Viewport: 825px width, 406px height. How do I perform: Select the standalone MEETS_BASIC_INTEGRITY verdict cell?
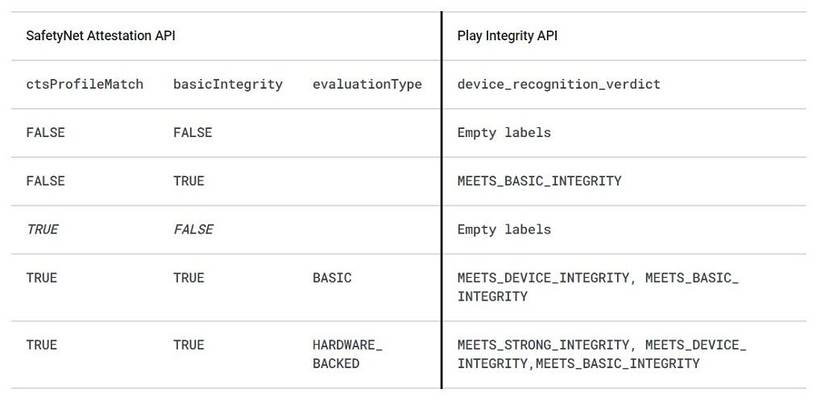point(539,181)
